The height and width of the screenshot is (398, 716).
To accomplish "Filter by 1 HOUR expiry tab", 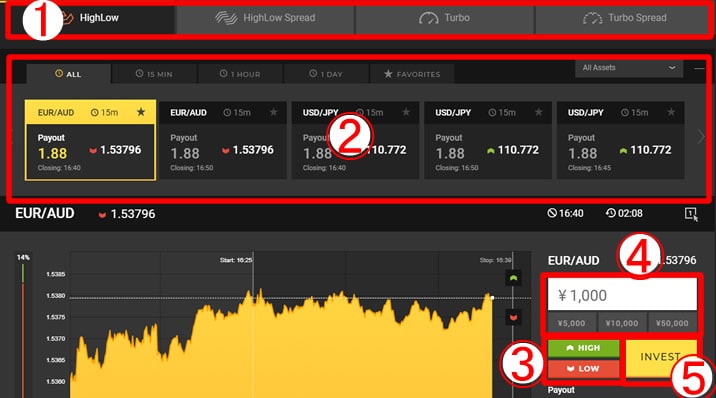I will (x=240, y=74).
